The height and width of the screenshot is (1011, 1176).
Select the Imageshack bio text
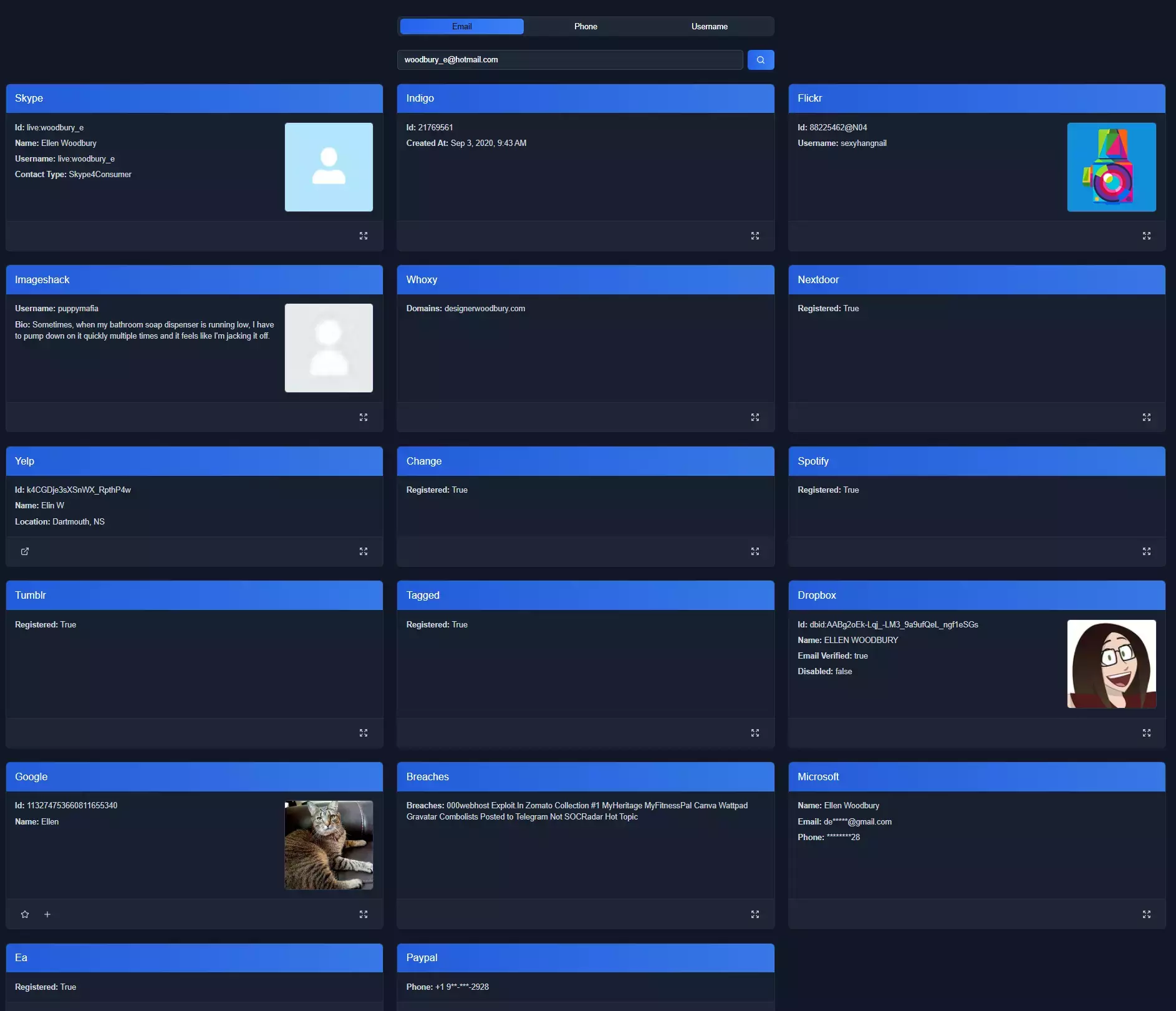pos(145,330)
